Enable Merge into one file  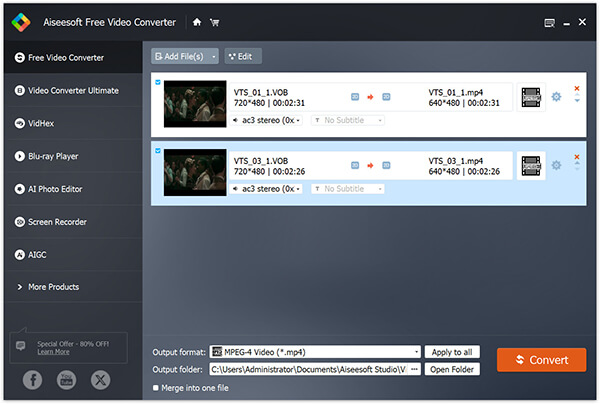pos(155,388)
